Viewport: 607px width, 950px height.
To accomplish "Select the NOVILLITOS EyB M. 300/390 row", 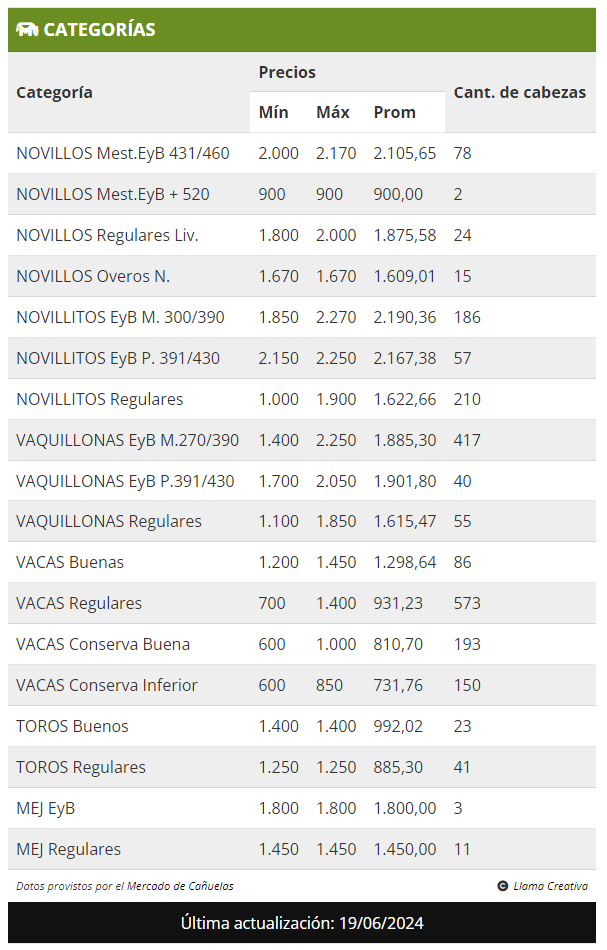I will click(x=302, y=317).
